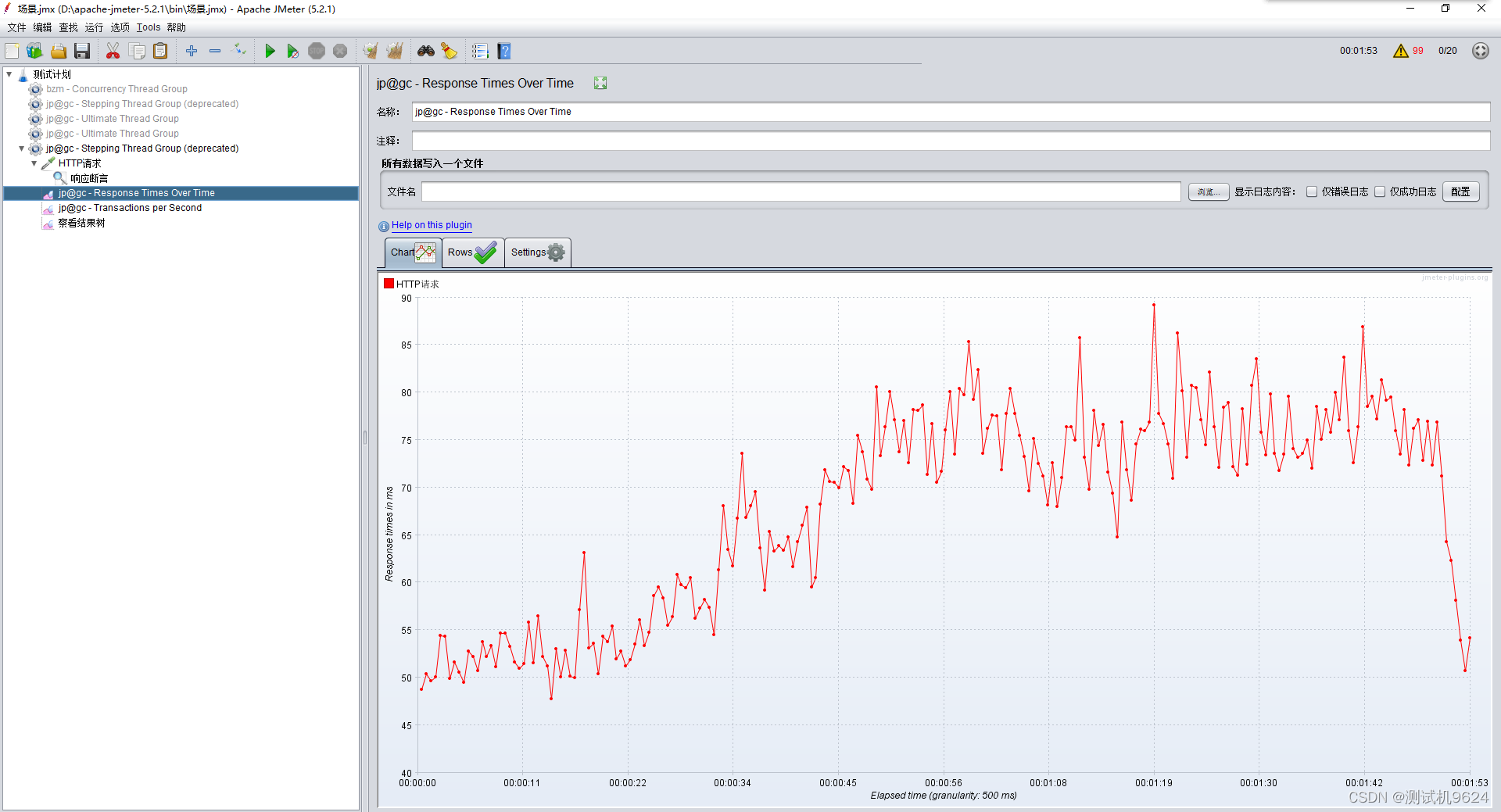This screenshot has width=1501, height=812.
Task: Expand all with the plus icon
Action: (192, 51)
